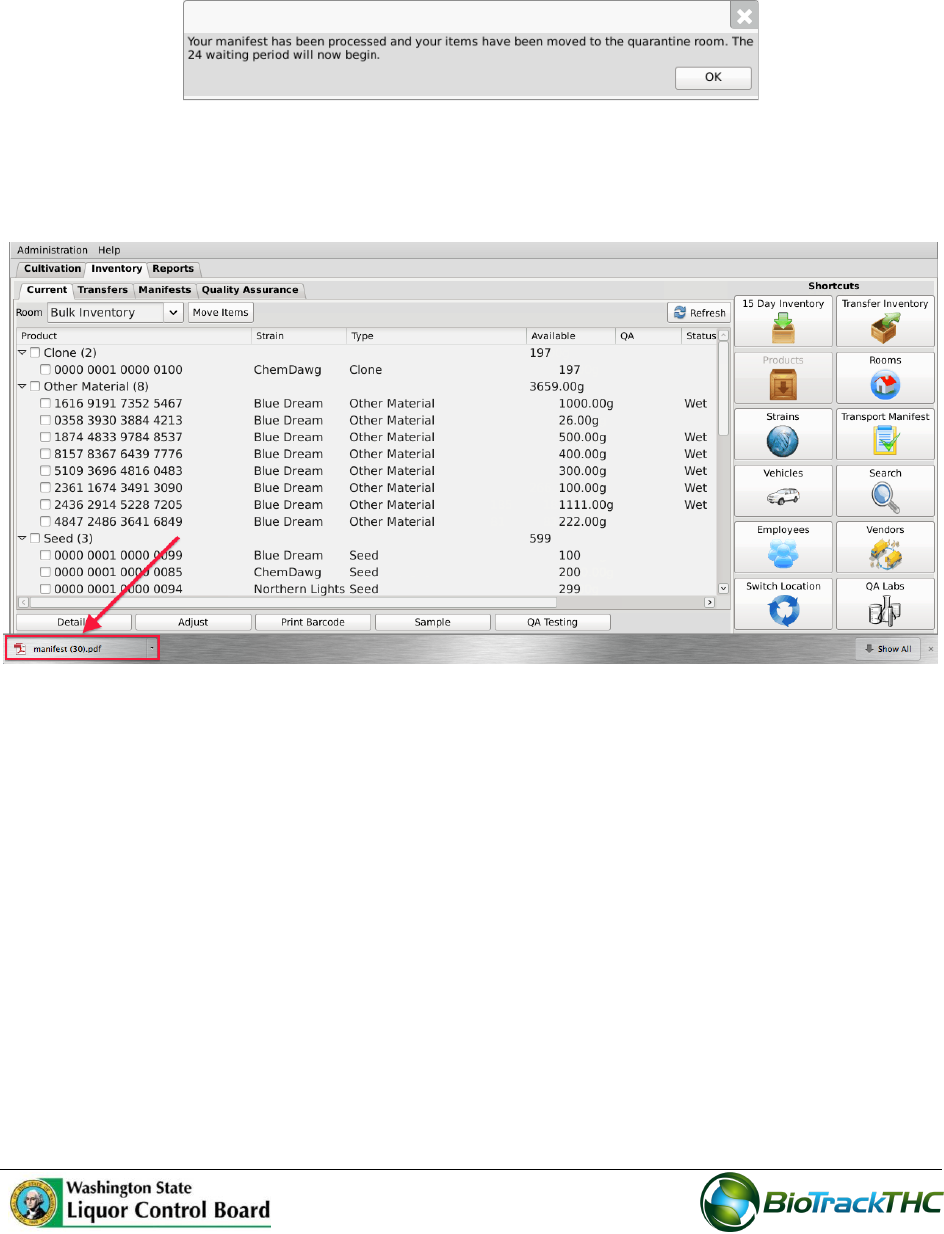Check the Other Material (8) group checkbox

coord(35,387)
